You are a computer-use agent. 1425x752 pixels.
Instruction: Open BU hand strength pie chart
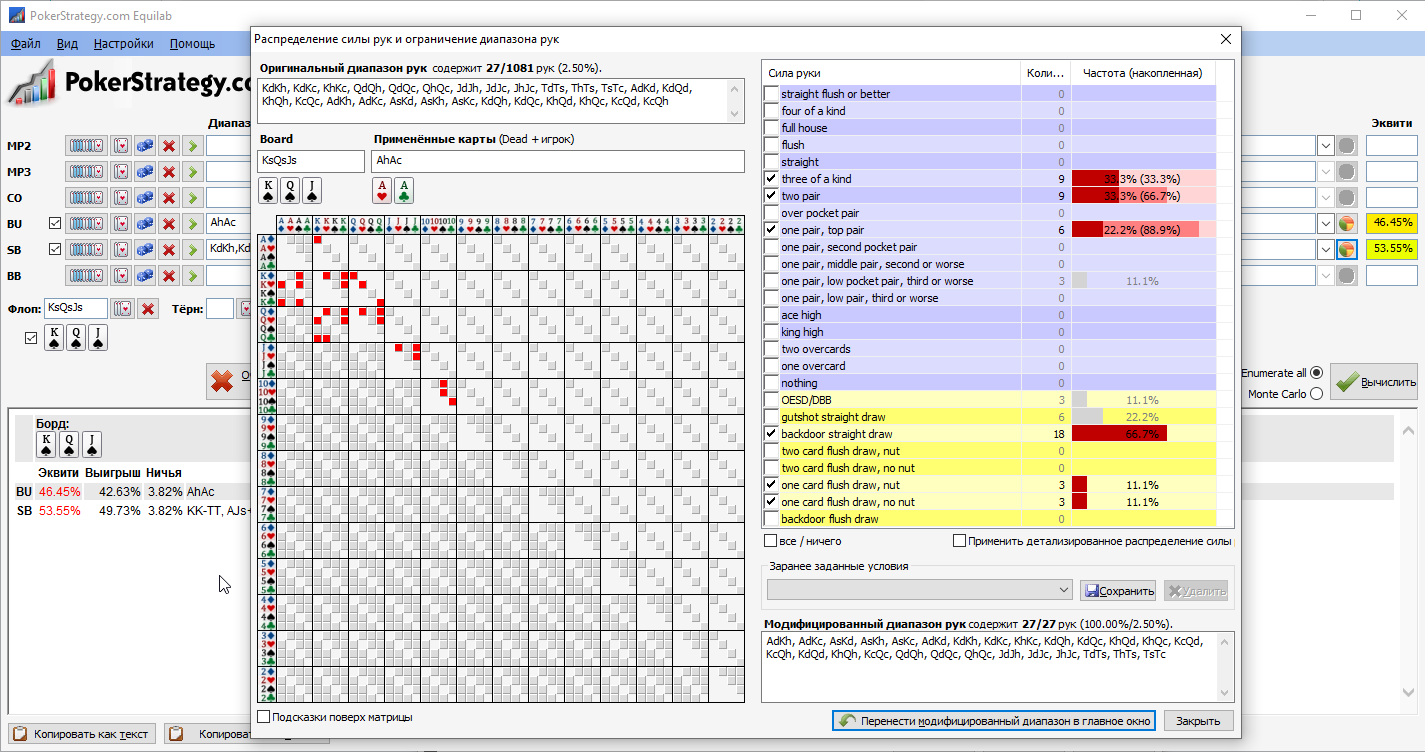pos(1347,223)
